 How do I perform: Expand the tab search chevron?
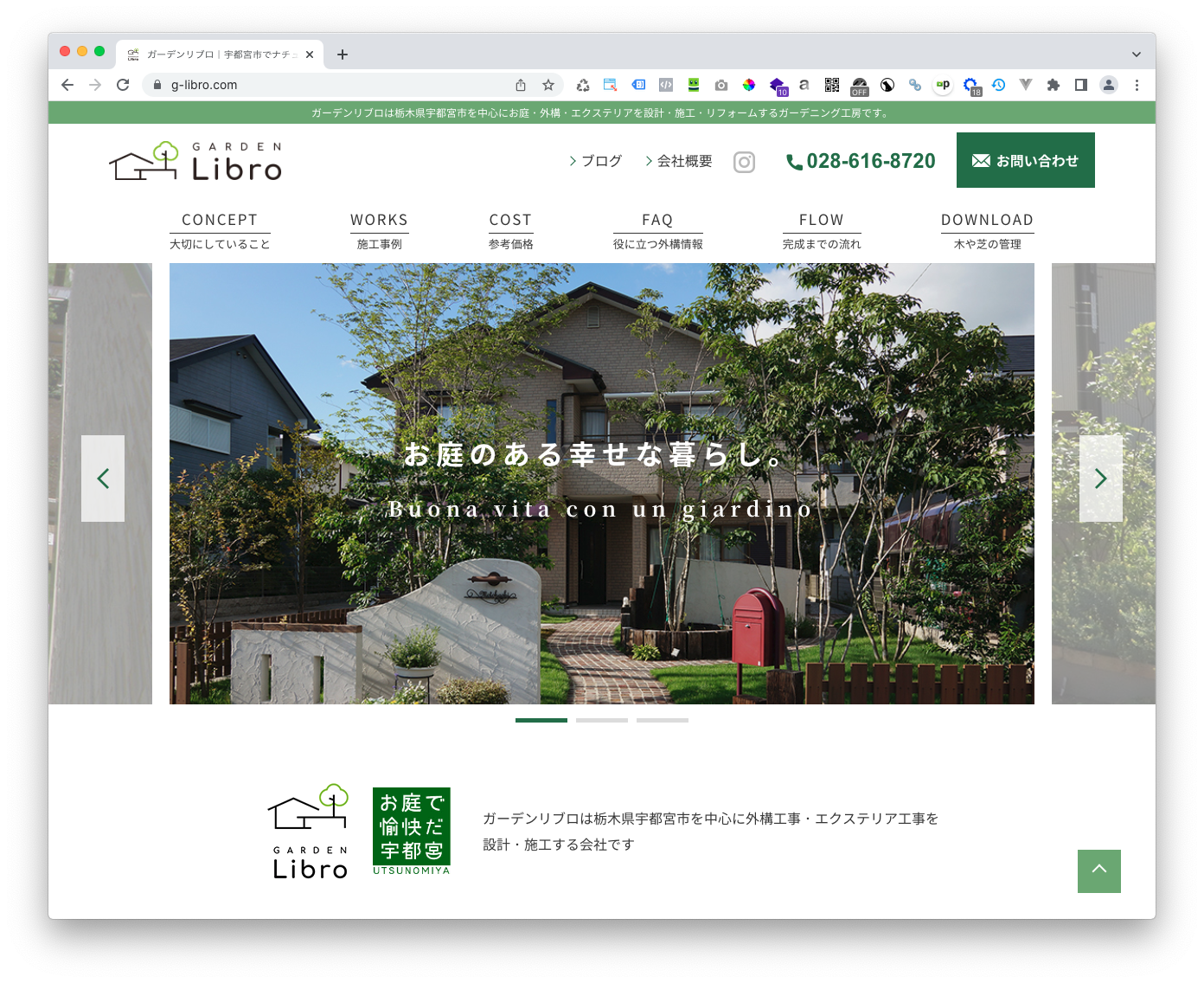pyautogui.click(x=1136, y=54)
